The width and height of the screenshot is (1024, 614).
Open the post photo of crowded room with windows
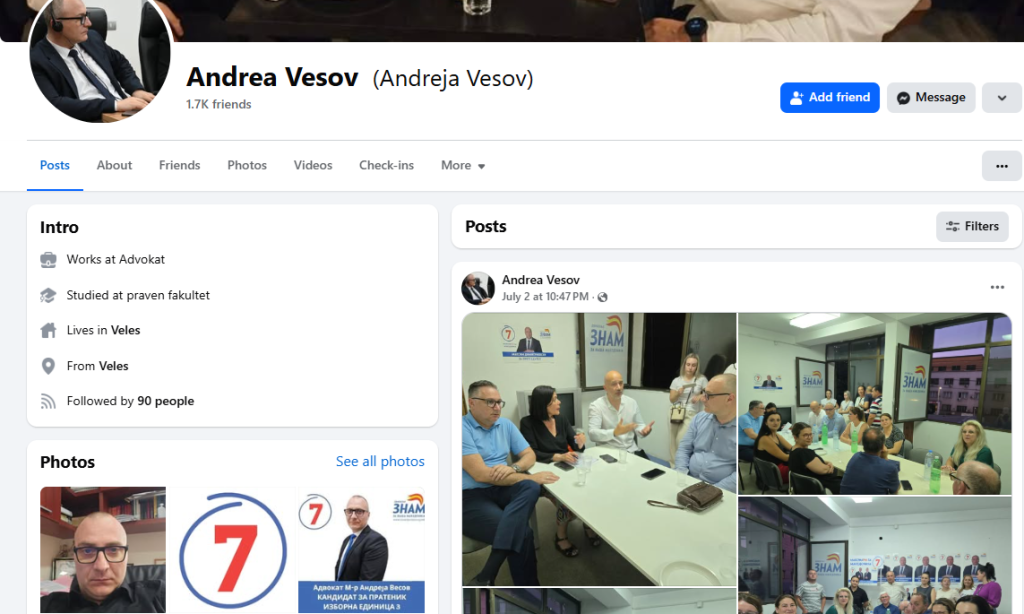[875, 404]
